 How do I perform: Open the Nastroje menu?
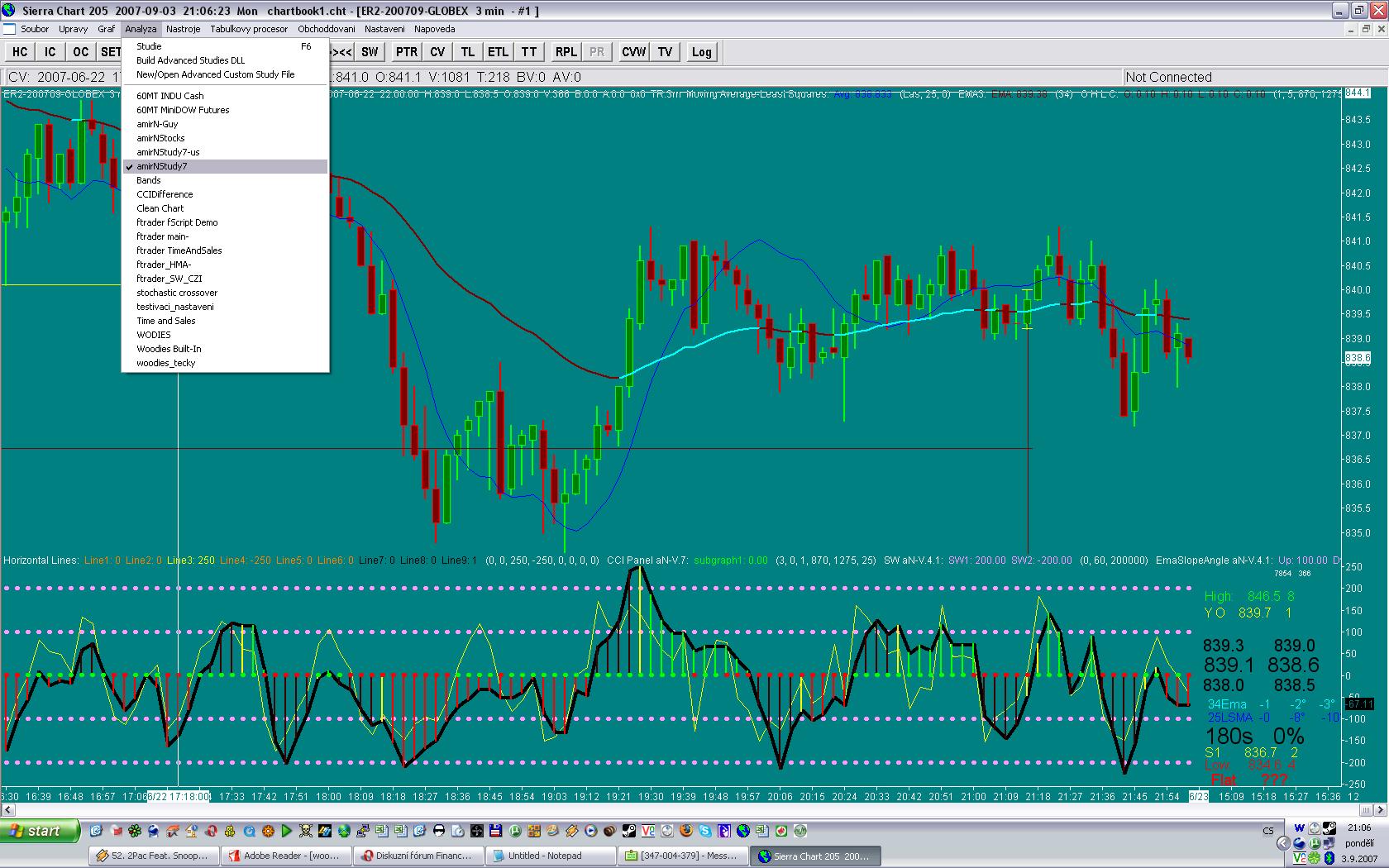(183, 29)
